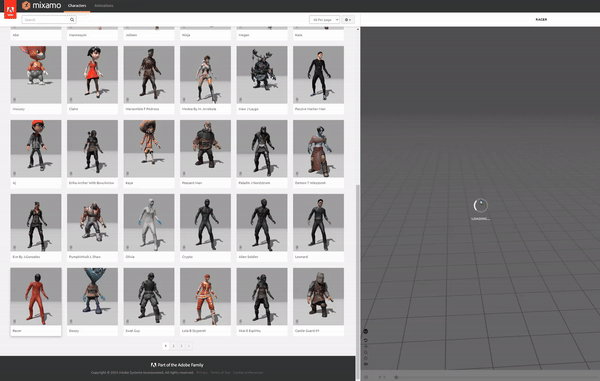The height and width of the screenshot is (381, 600).
Task: Click the zoom icon in viewer
Action: point(365,352)
